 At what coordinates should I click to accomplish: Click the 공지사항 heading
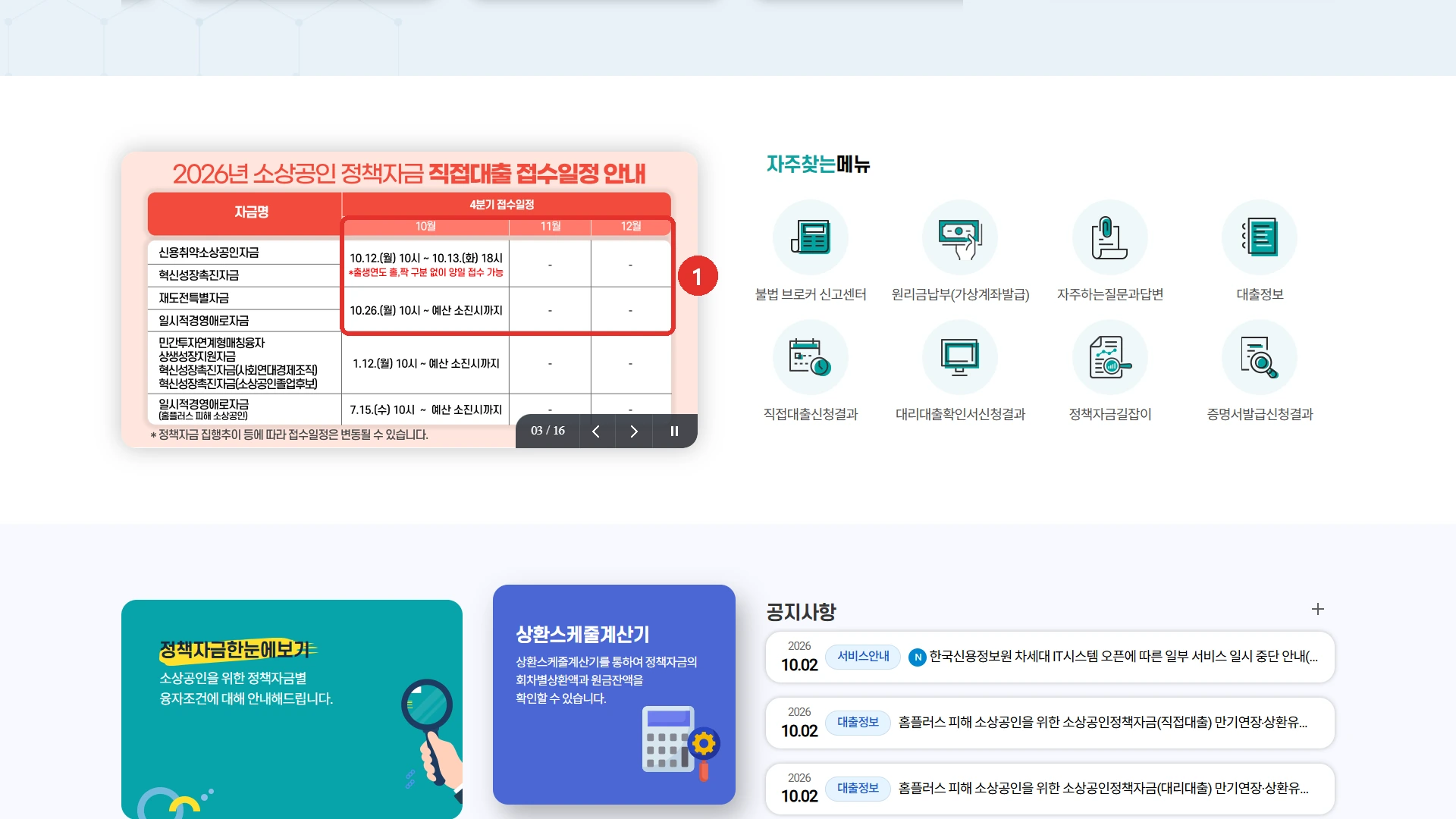point(801,611)
